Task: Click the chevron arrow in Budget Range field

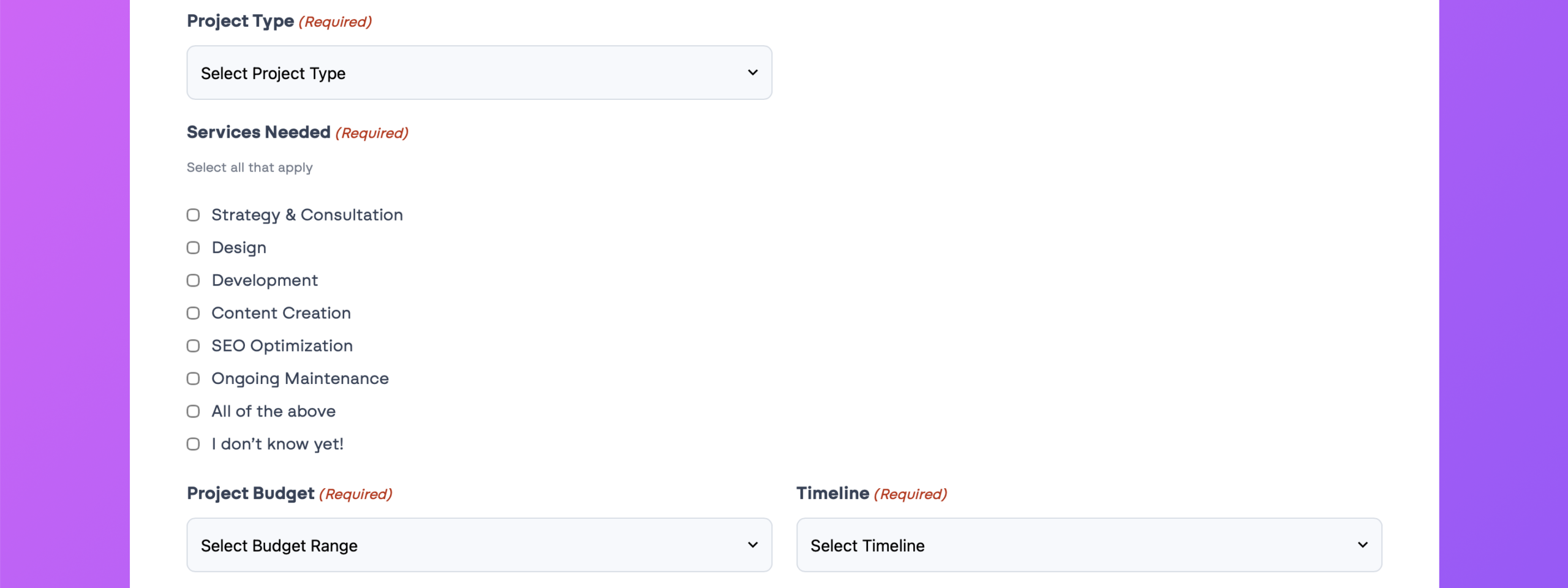Action: click(753, 545)
